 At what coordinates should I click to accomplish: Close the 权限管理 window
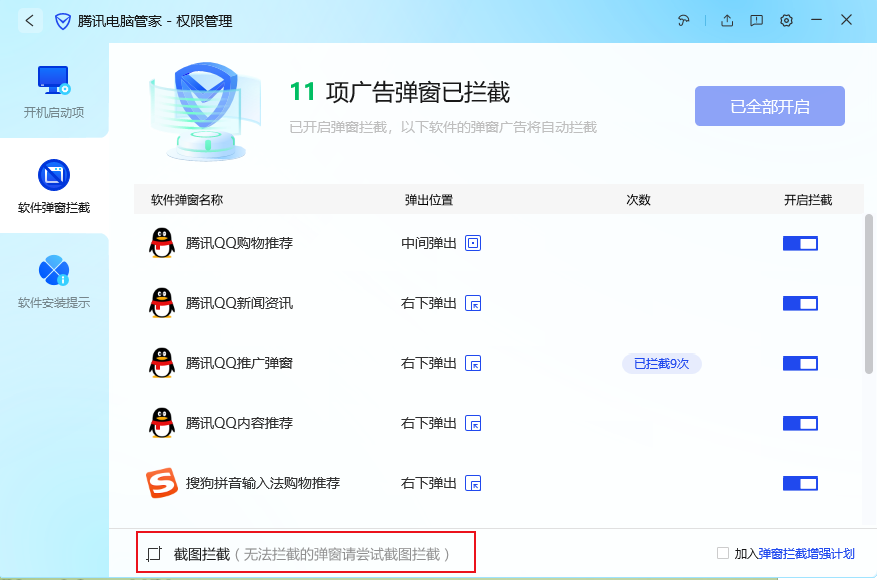coord(846,20)
